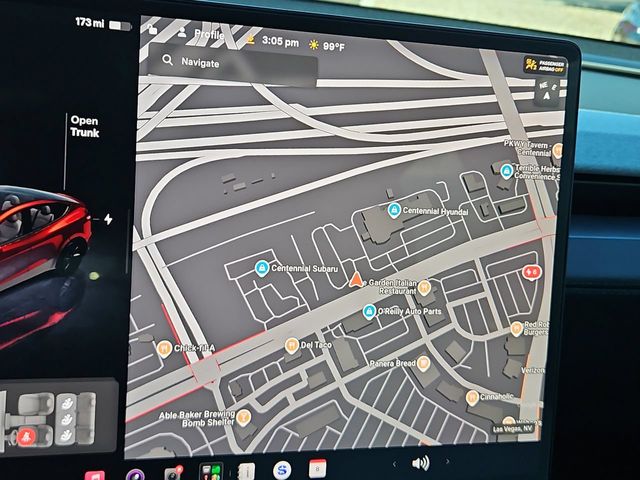Screen dimensions: 640x480
Task: Tap the 173 mi battery range indicator
Action: pos(89,22)
